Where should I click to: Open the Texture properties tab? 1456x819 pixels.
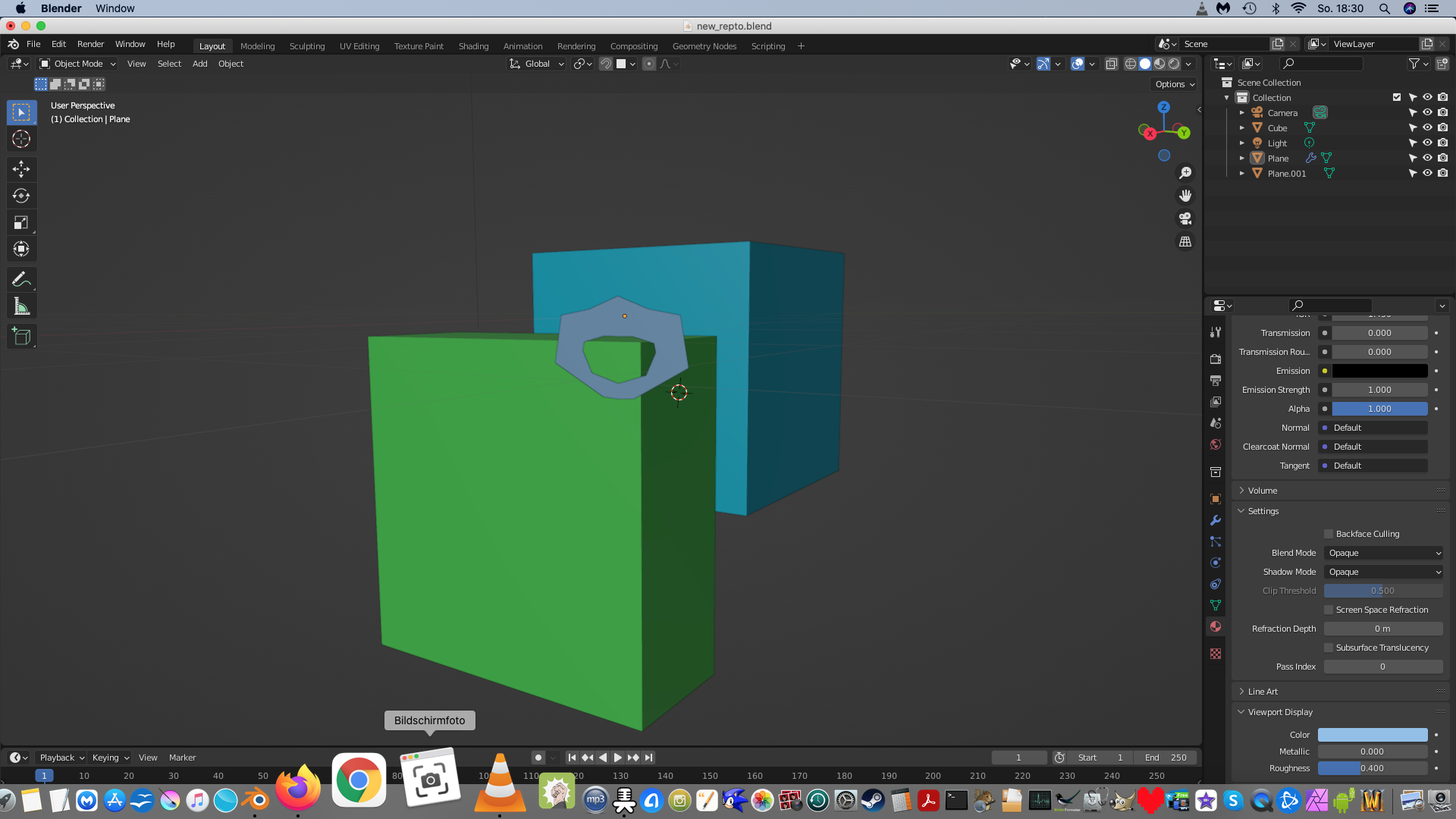pyautogui.click(x=1216, y=654)
